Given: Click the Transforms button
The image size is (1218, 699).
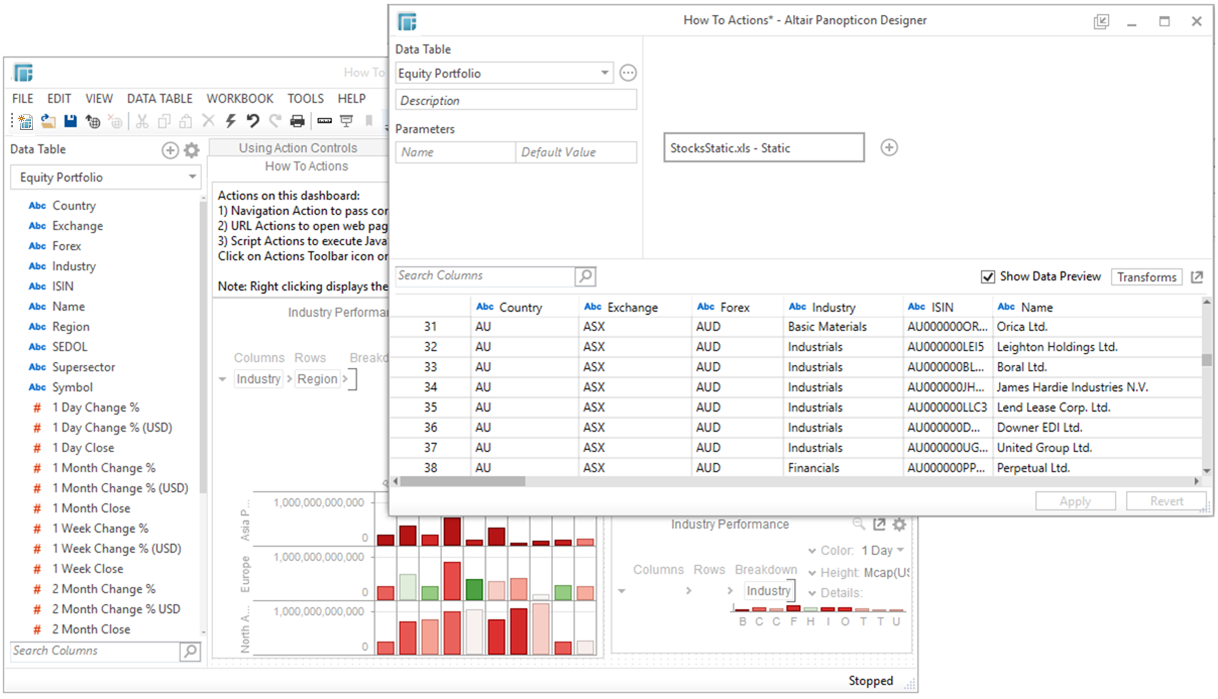Looking at the screenshot, I should tap(1146, 277).
